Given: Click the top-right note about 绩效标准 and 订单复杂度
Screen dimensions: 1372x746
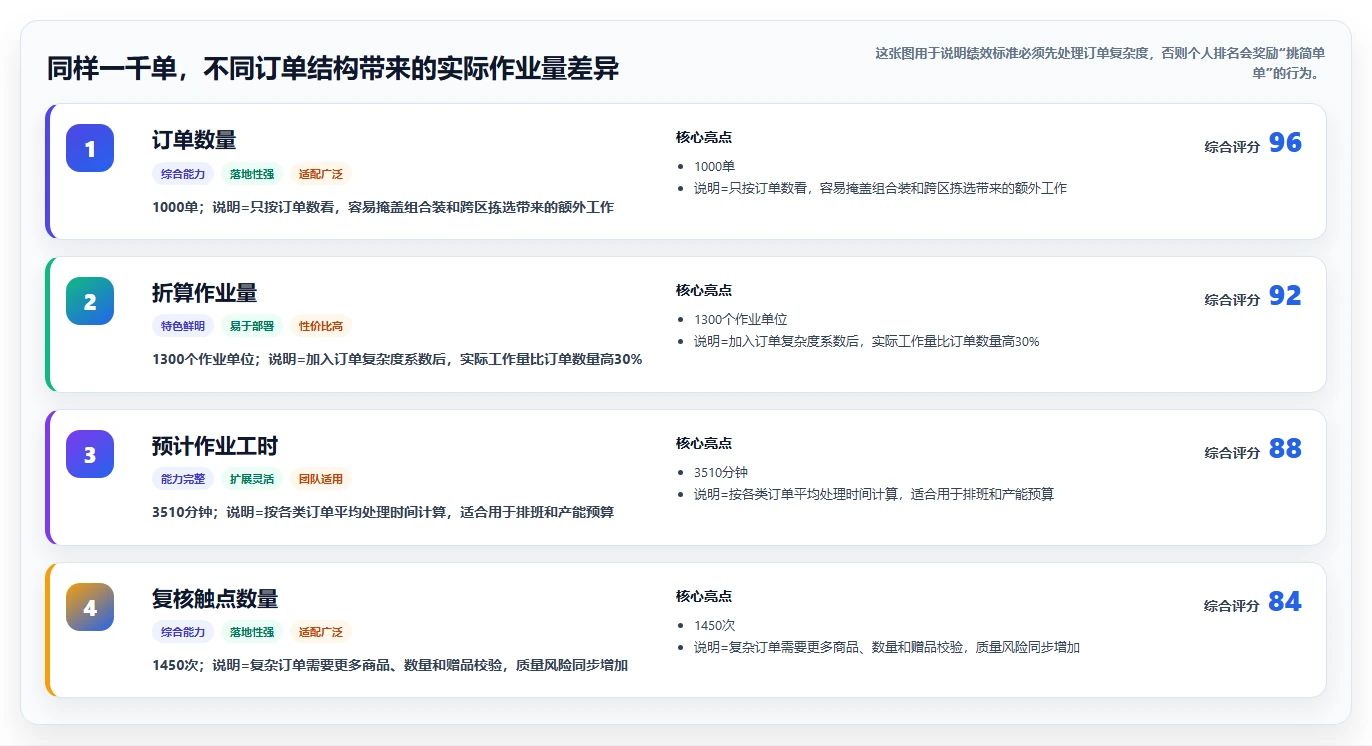Looking at the screenshot, I should pyautogui.click(x=1100, y=63).
